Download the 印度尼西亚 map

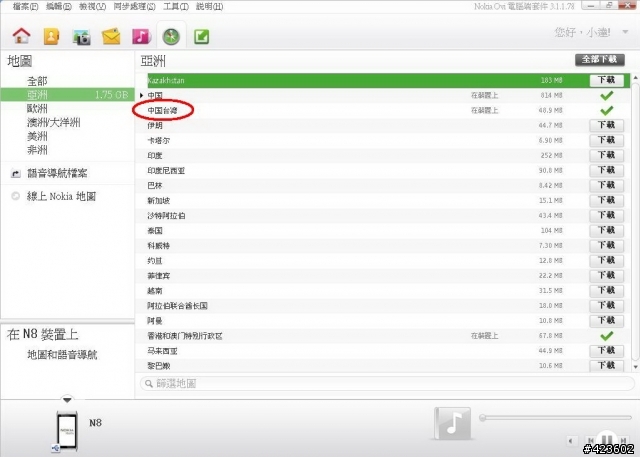pyautogui.click(x=607, y=171)
